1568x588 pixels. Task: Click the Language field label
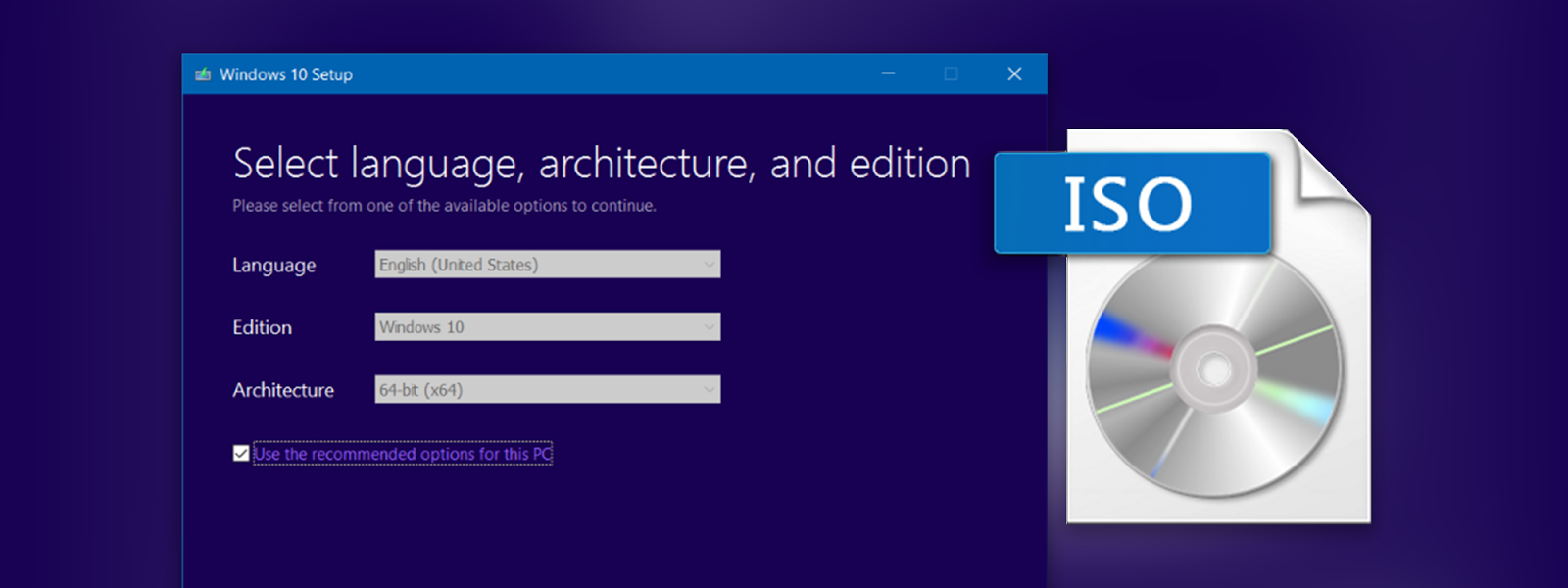(x=274, y=266)
